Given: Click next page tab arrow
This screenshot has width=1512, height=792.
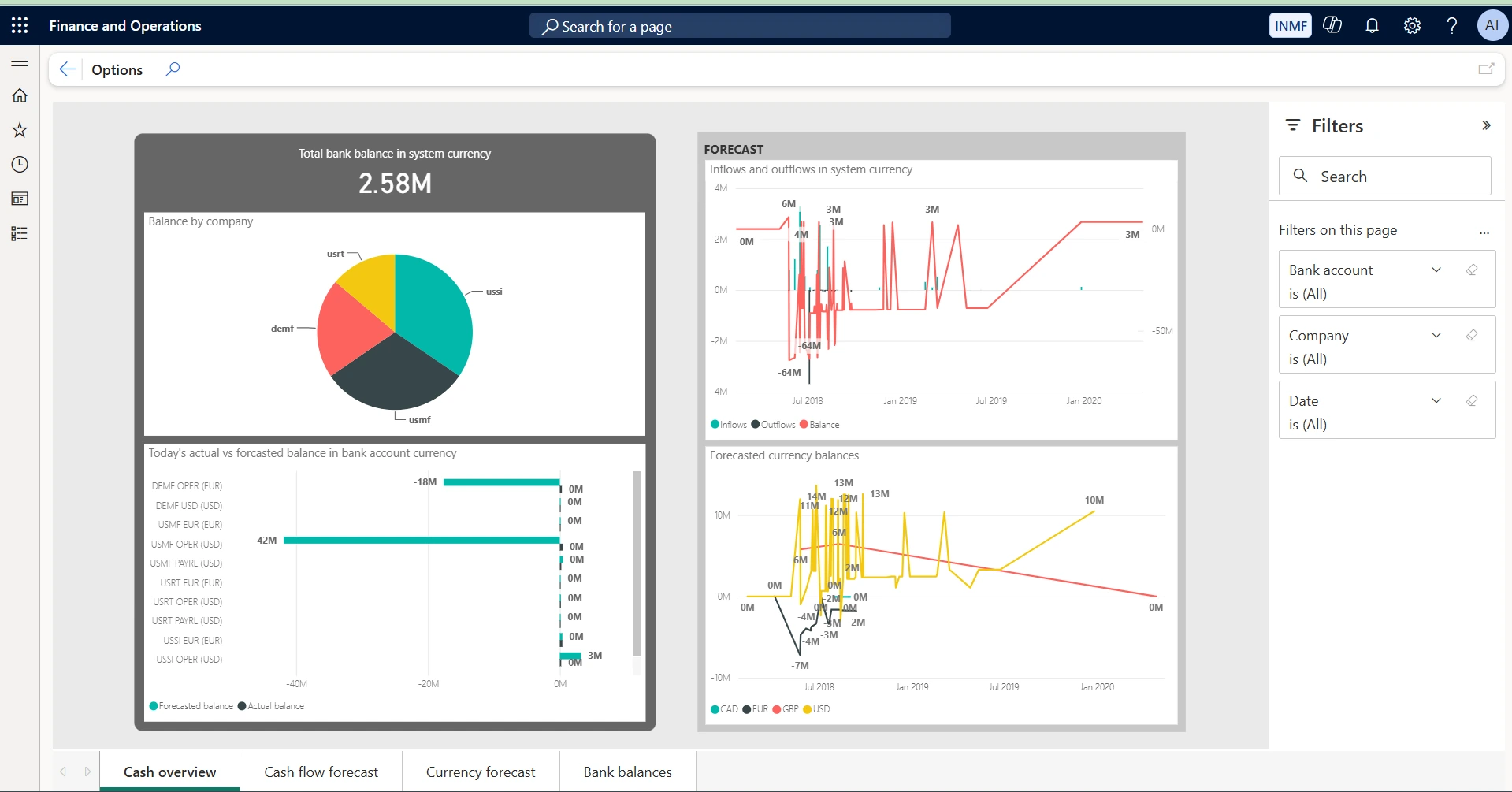Looking at the screenshot, I should (x=87, y=772).
